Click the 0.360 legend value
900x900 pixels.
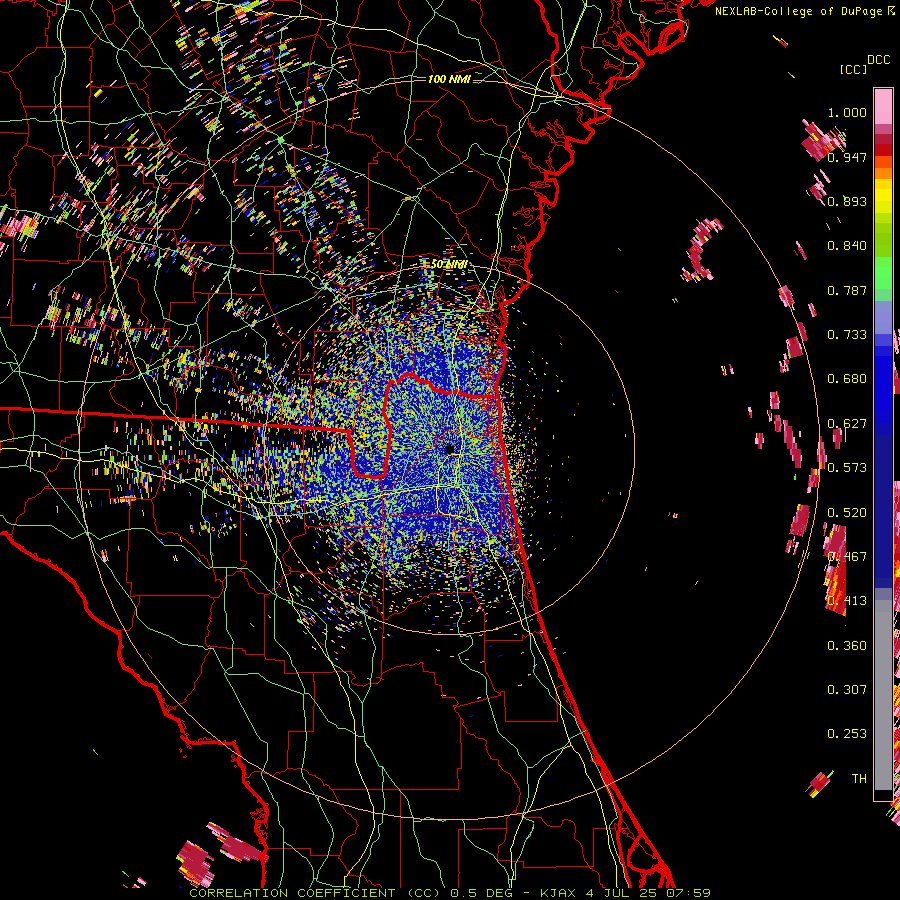[847, 646]
